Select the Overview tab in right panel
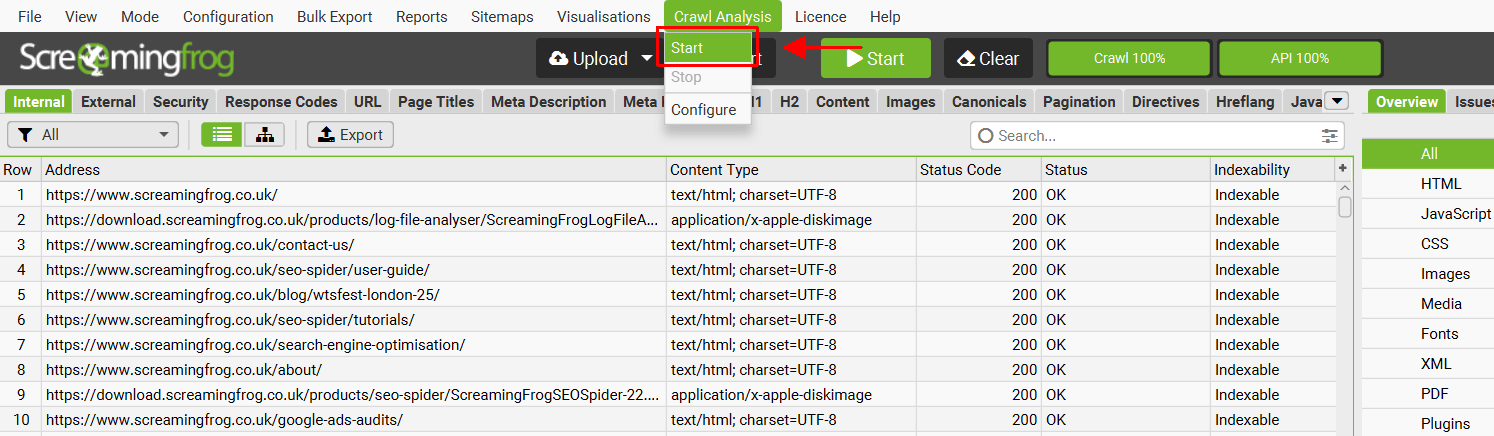Viewport: 1494px width, 436px height. click(1406, 102)
